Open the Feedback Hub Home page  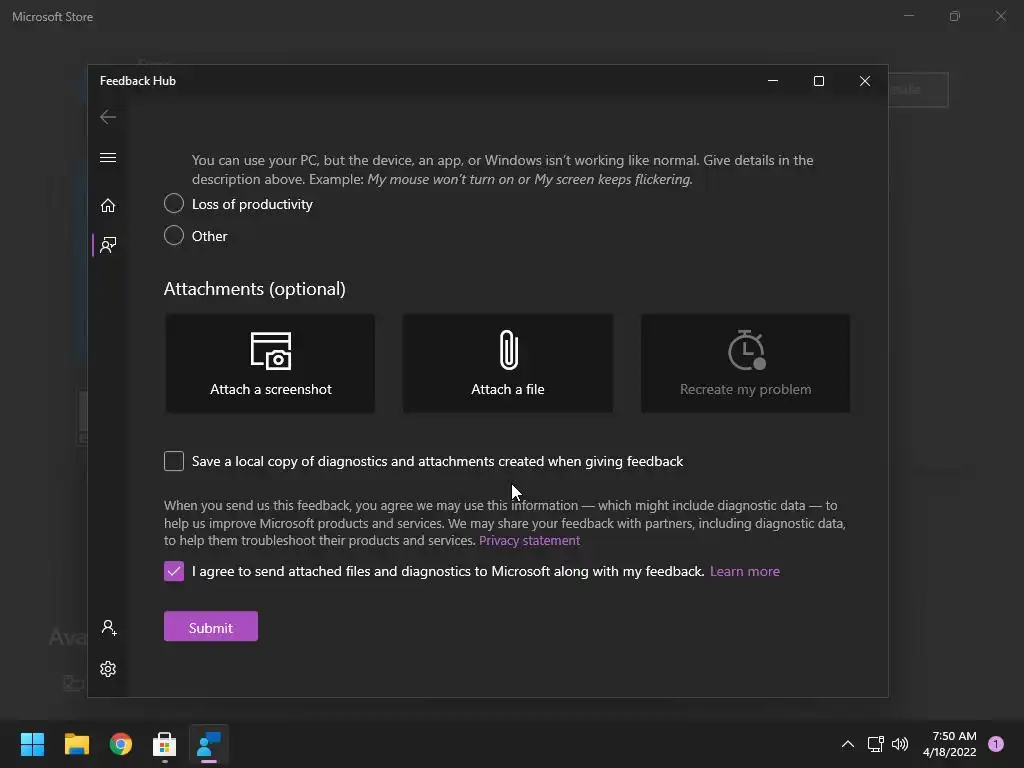108,206
